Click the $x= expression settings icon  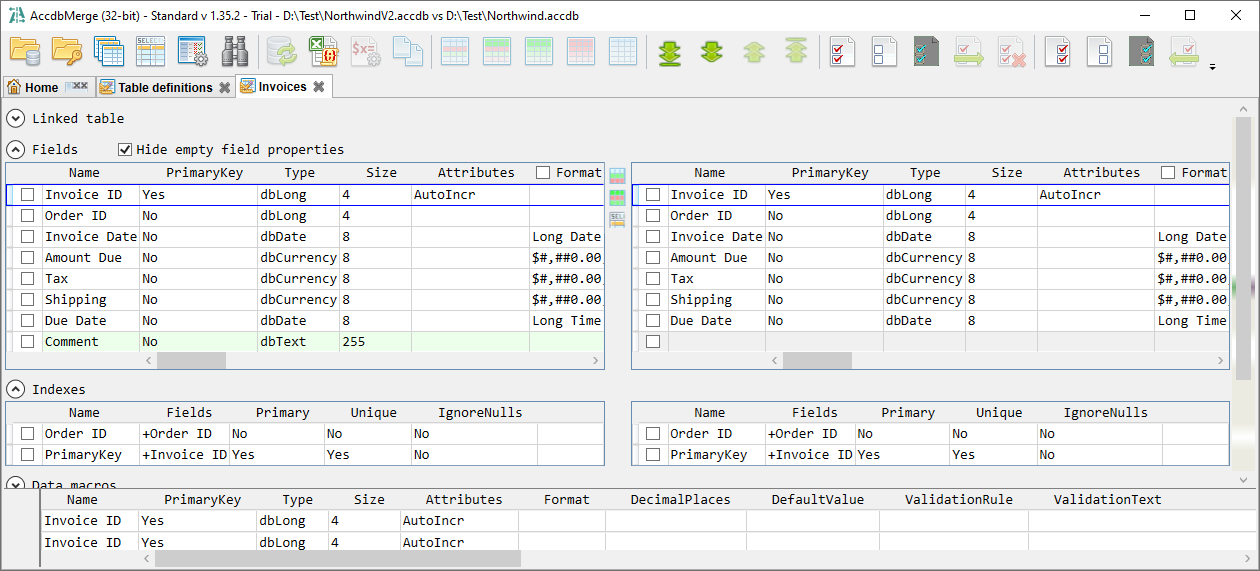(x=365, y=51)
